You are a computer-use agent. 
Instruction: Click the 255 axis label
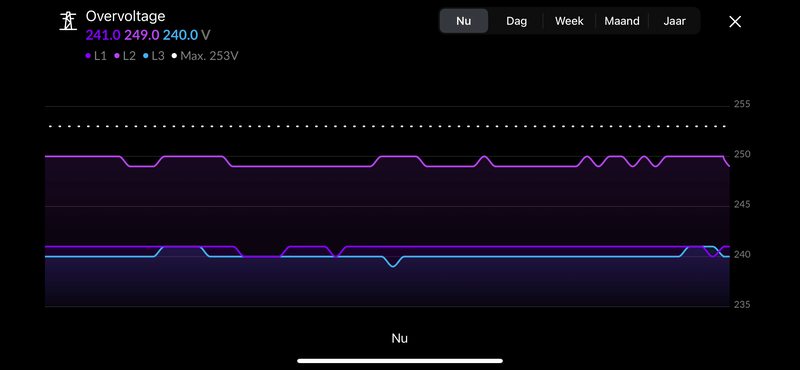[742, 104]
